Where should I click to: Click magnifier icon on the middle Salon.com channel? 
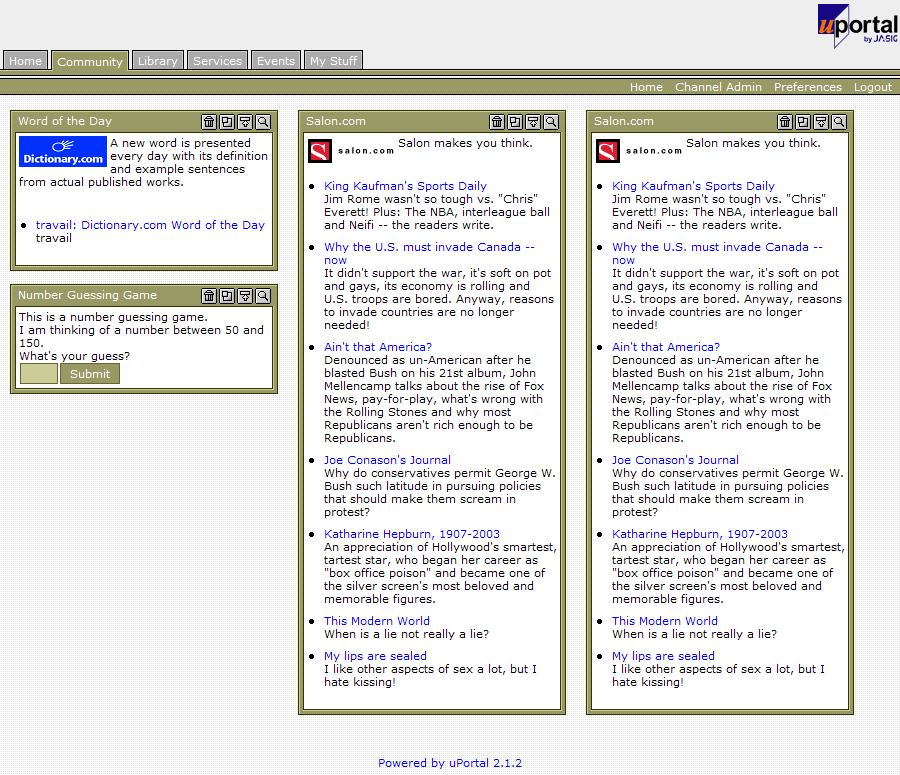[x=551, y=122]
